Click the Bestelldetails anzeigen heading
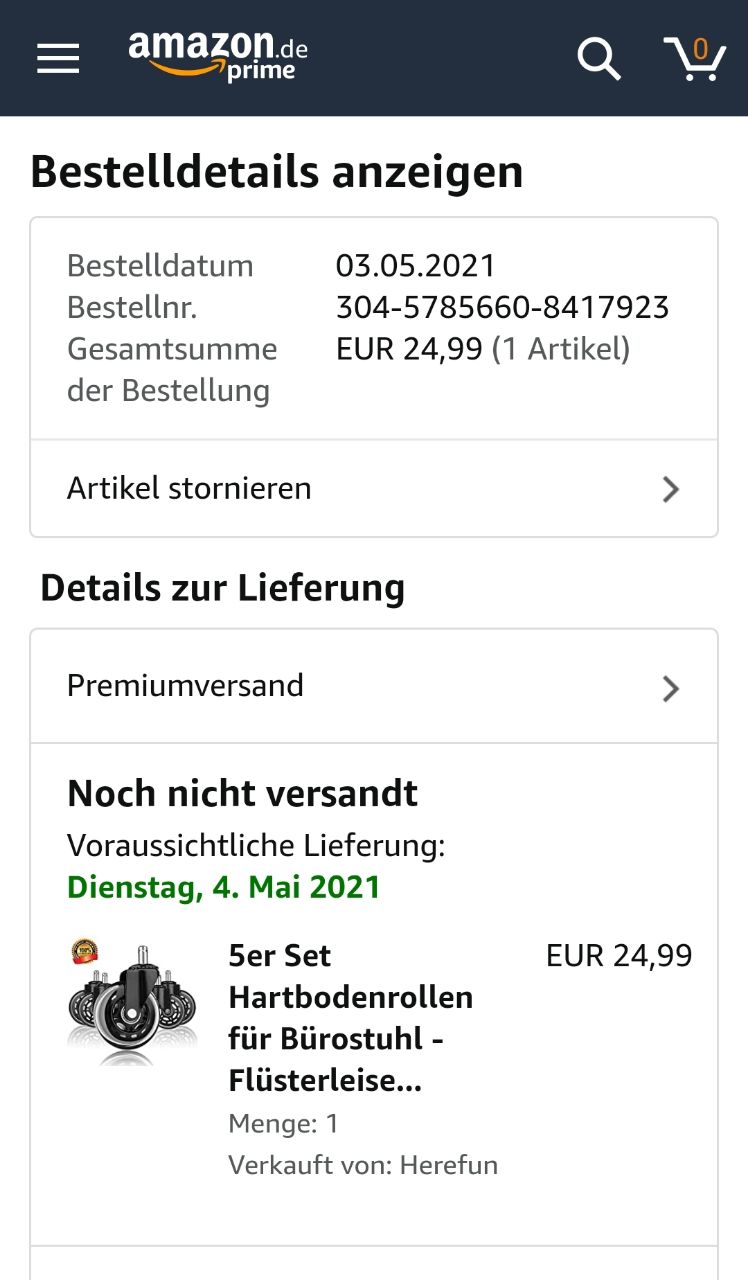748x1280 pixels. pyautogui.click(x=277, y=172)
